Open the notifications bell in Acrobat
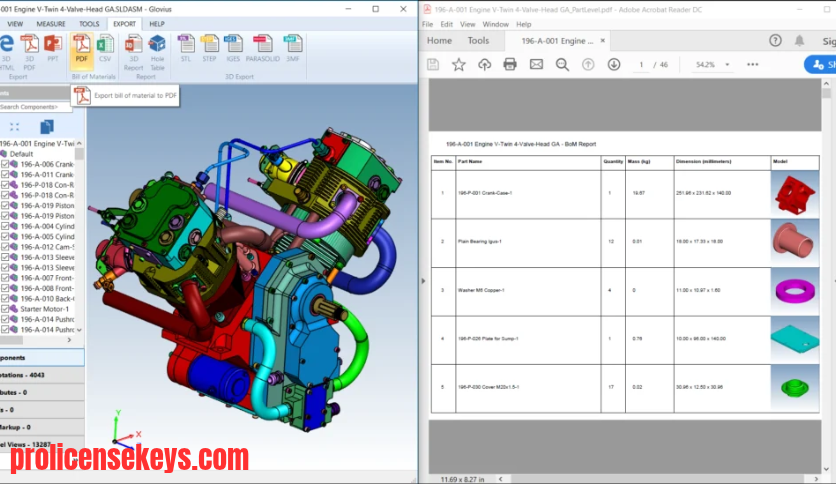 (799, 41)
